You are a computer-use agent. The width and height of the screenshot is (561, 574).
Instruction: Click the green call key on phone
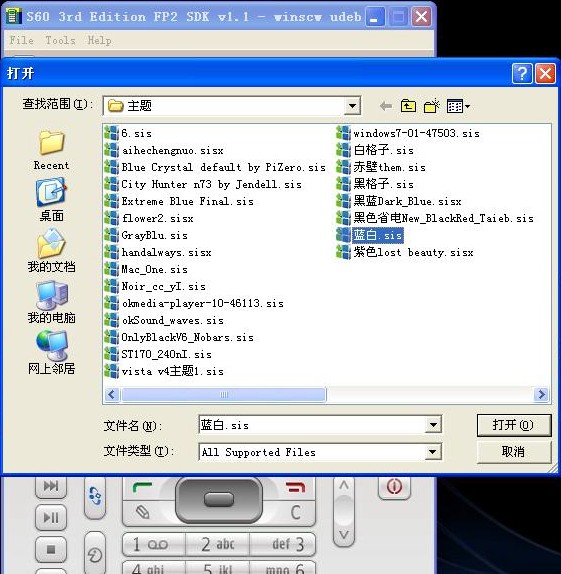pos(142,488)
